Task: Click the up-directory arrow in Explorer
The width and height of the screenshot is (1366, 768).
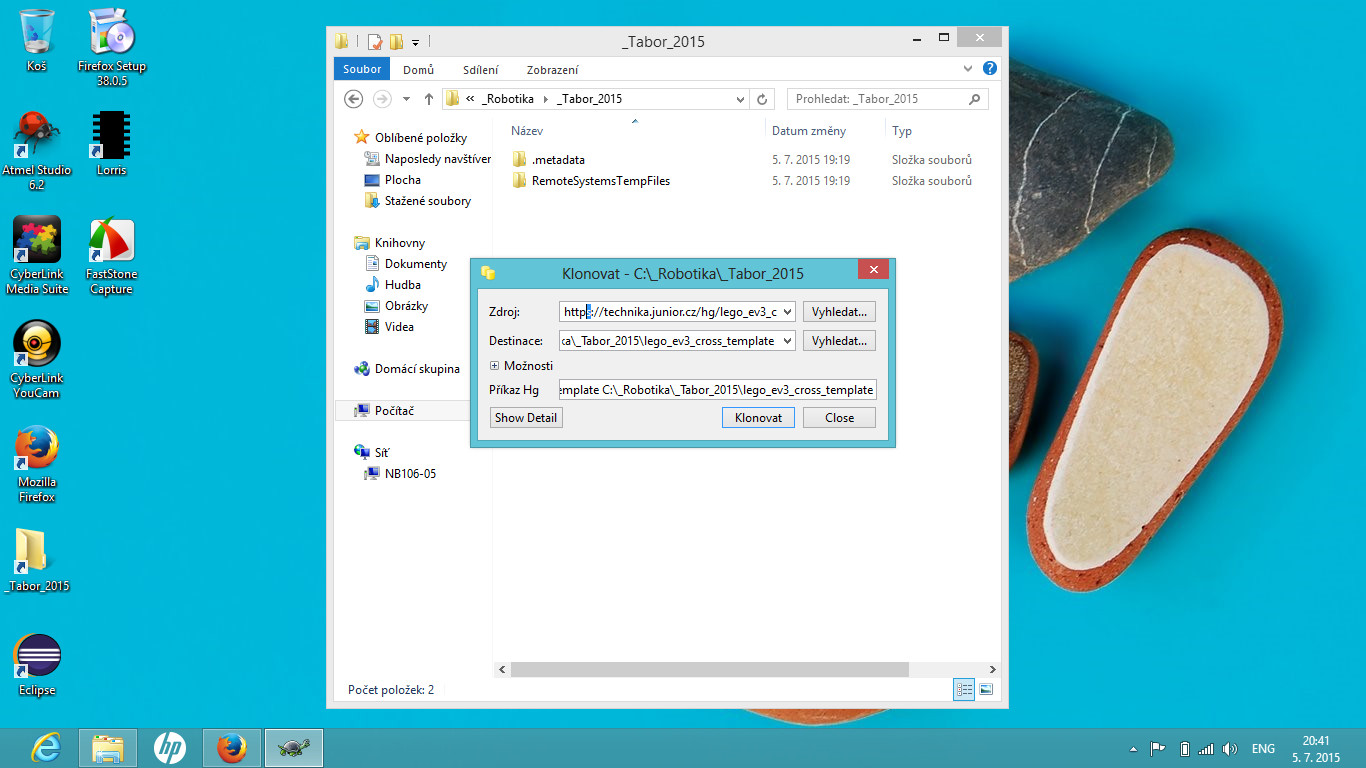Action: click(x=429, y=99)
